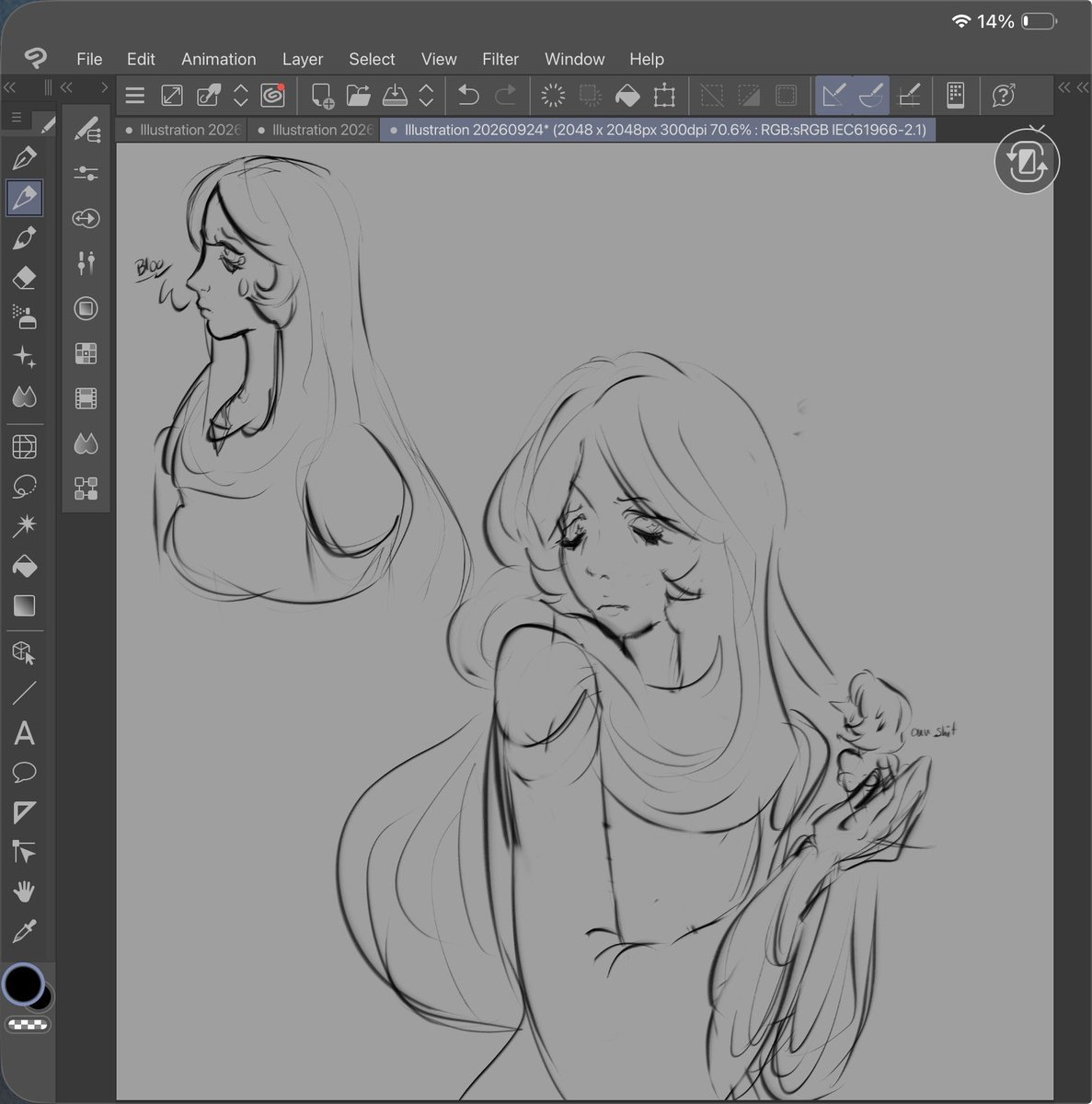Undo the last stroke
The image size is (1092, 1104).
(x=469, y=95)
